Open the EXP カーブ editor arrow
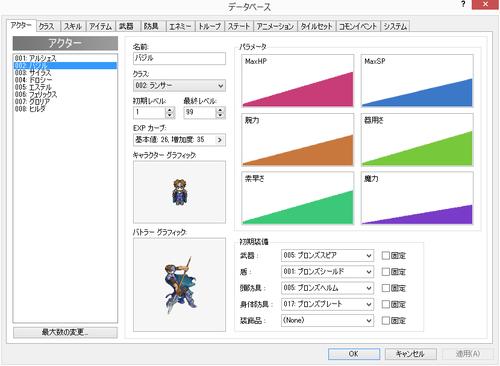500x366 pixels. (x=220, y=140)
